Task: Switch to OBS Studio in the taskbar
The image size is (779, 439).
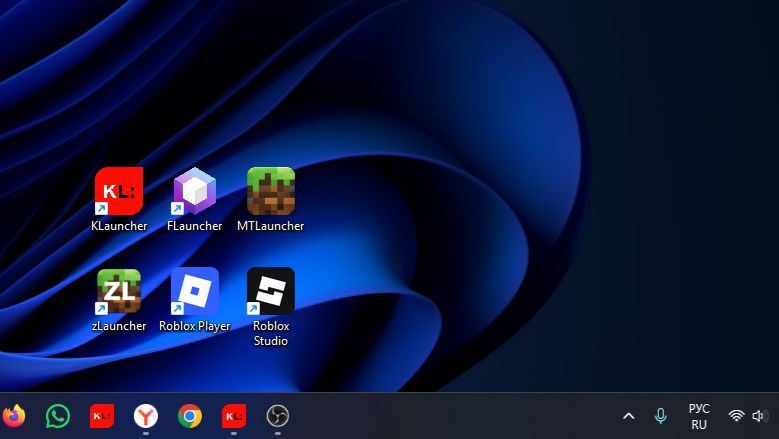Action: (x=278, y=416)
